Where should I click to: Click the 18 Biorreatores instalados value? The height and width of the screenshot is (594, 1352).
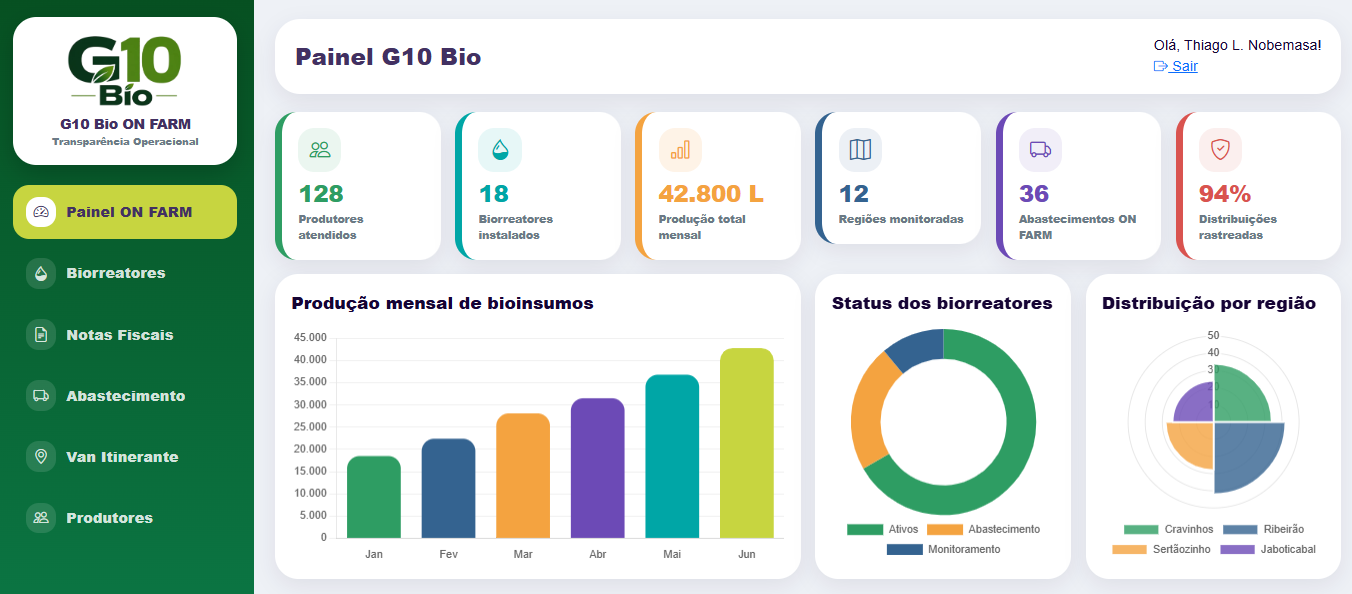coord(494,193)
